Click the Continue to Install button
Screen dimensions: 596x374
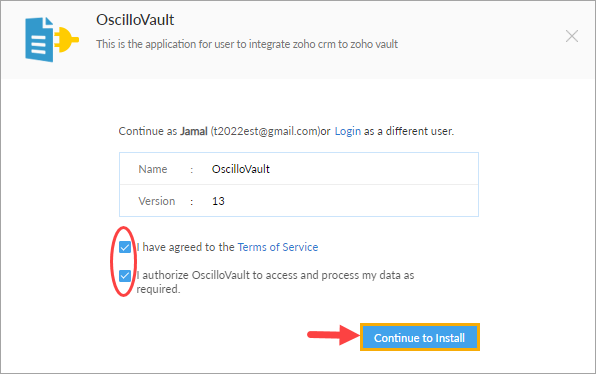point(420,337)
